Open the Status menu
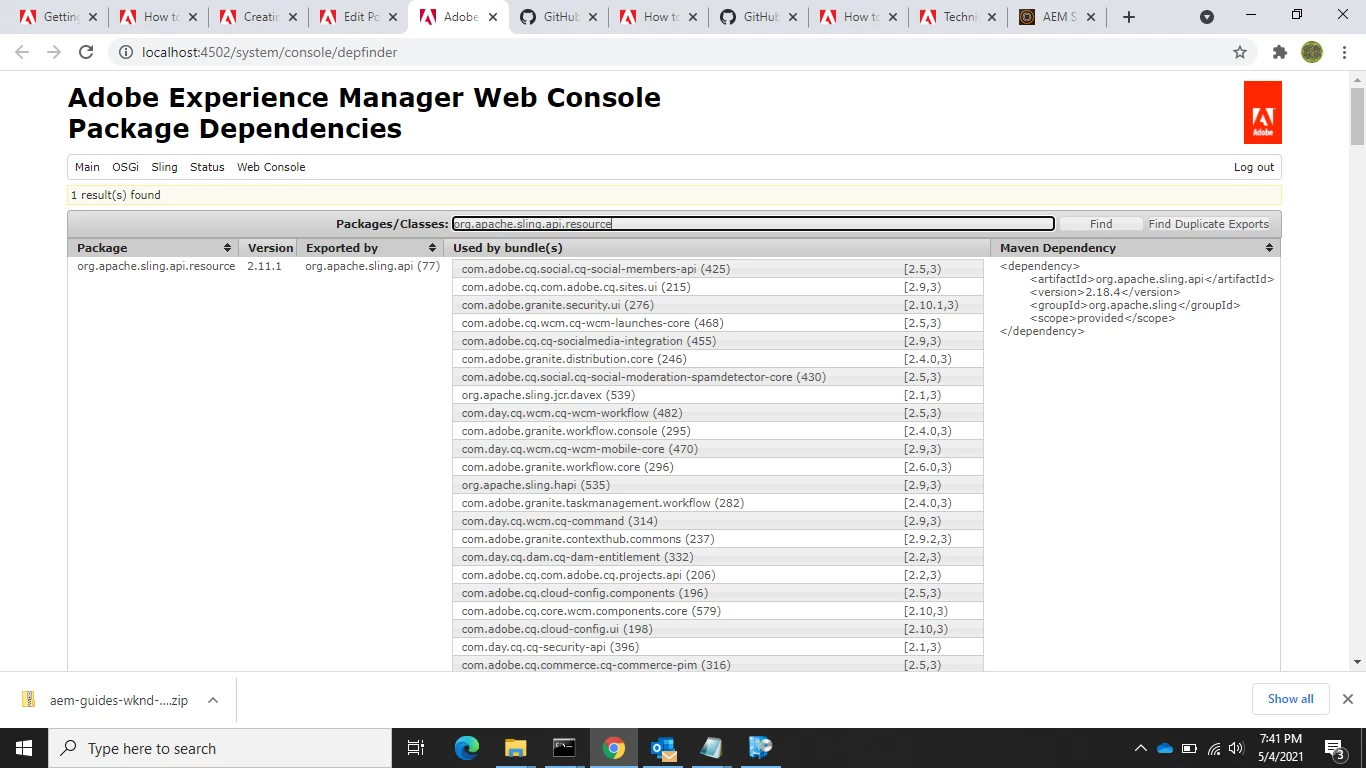 [x=207, y=167]
